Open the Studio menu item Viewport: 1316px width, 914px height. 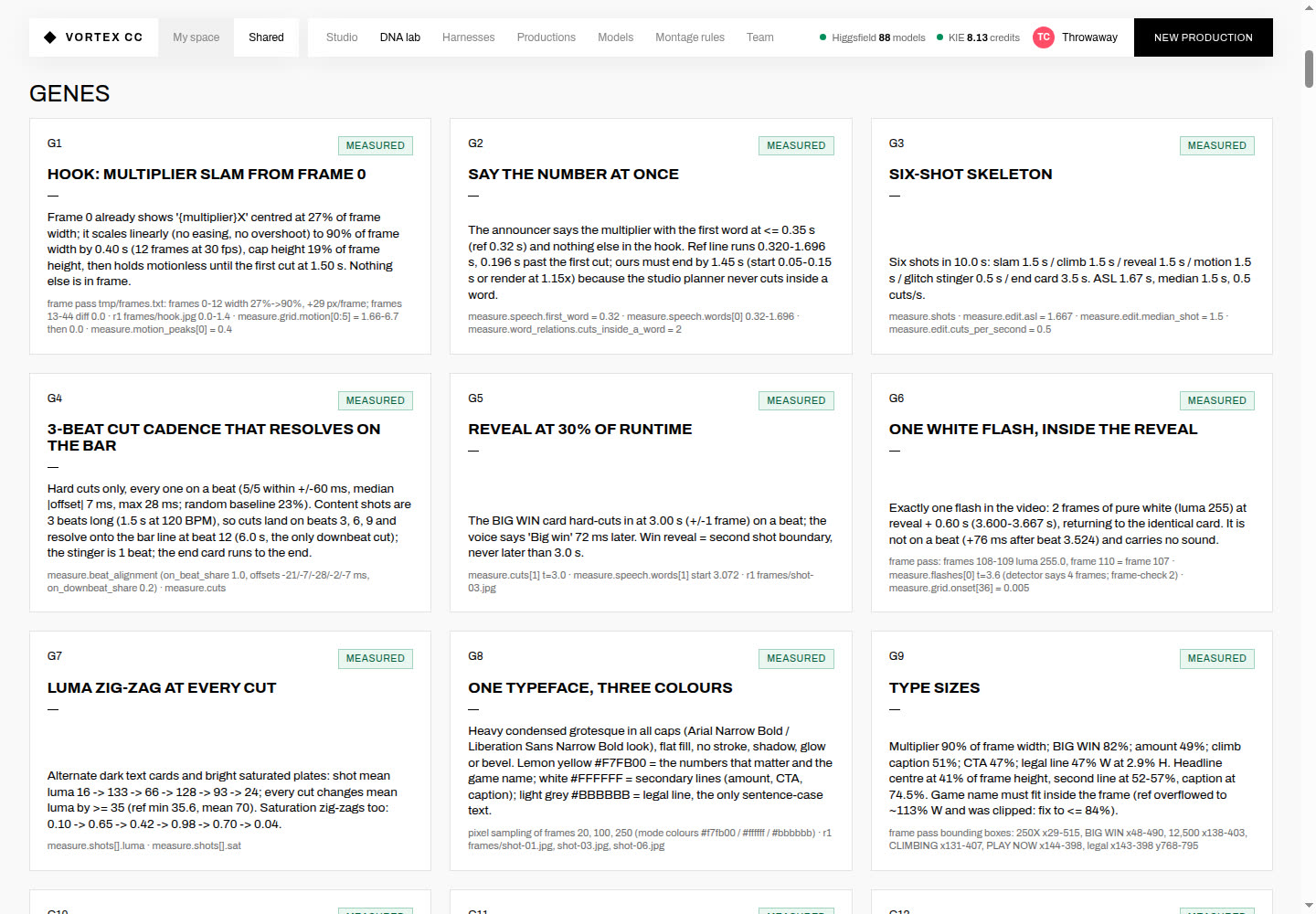[x=342, y=37]
